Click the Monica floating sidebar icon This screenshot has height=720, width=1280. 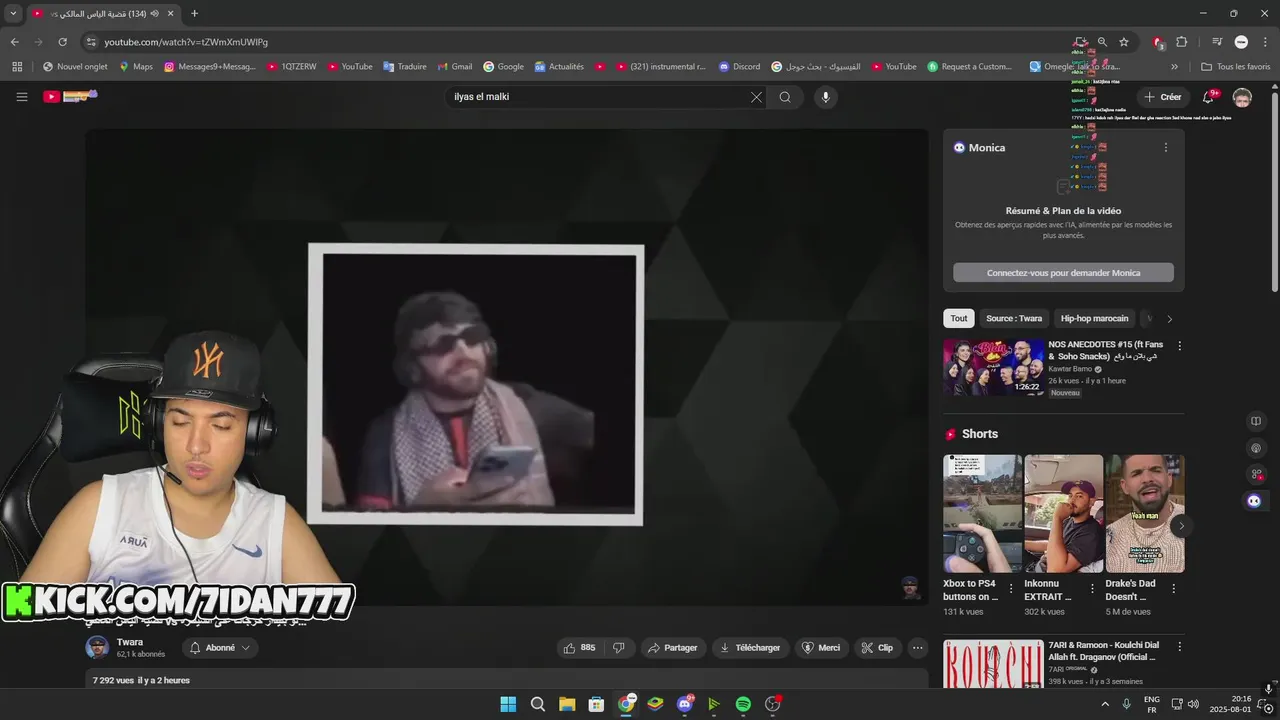[x=1254, y=501]
